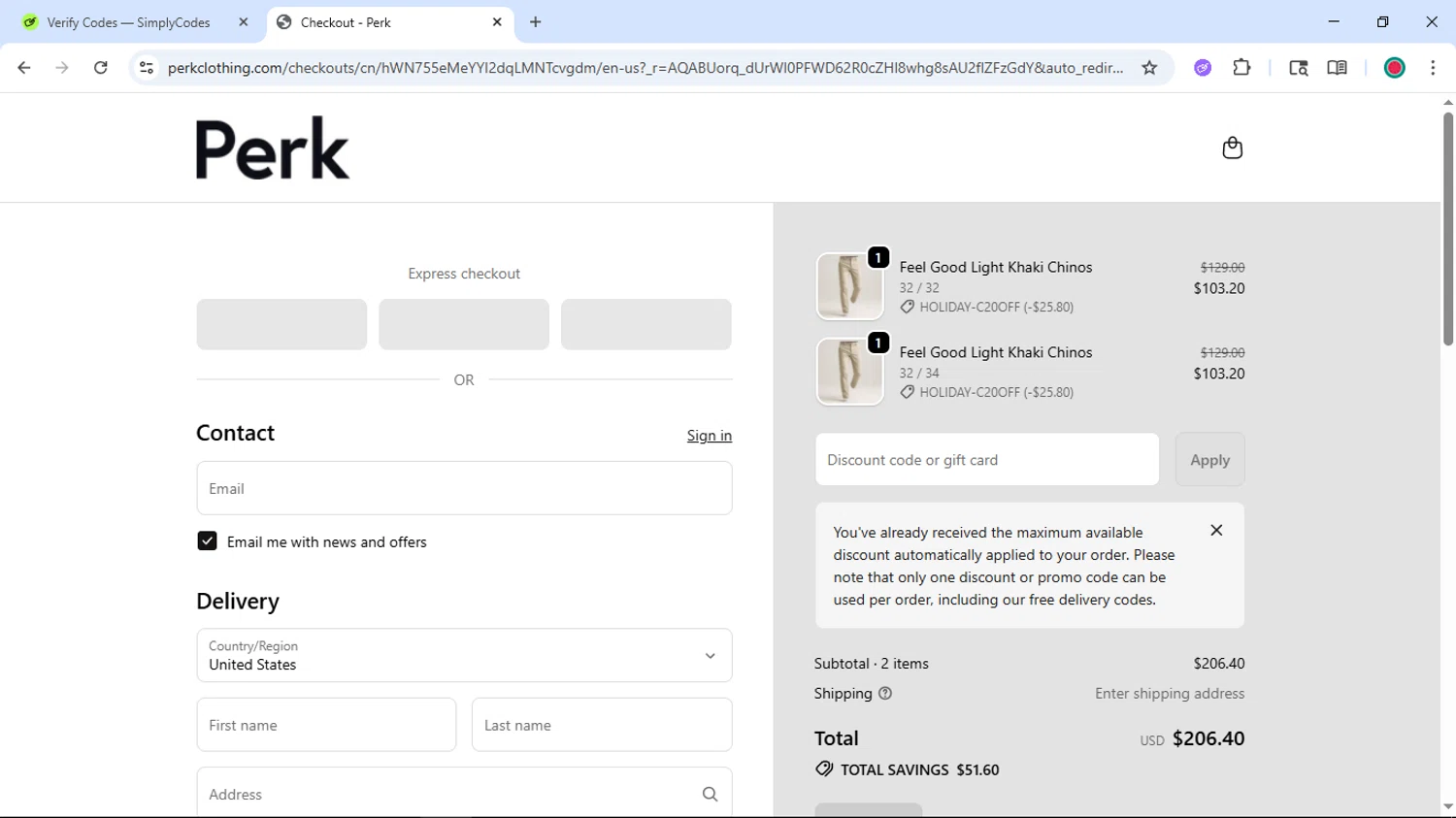This screenshot has width=1456, height=818.
Task: Open the browser reading mode icon
Action: [1337, 68]
